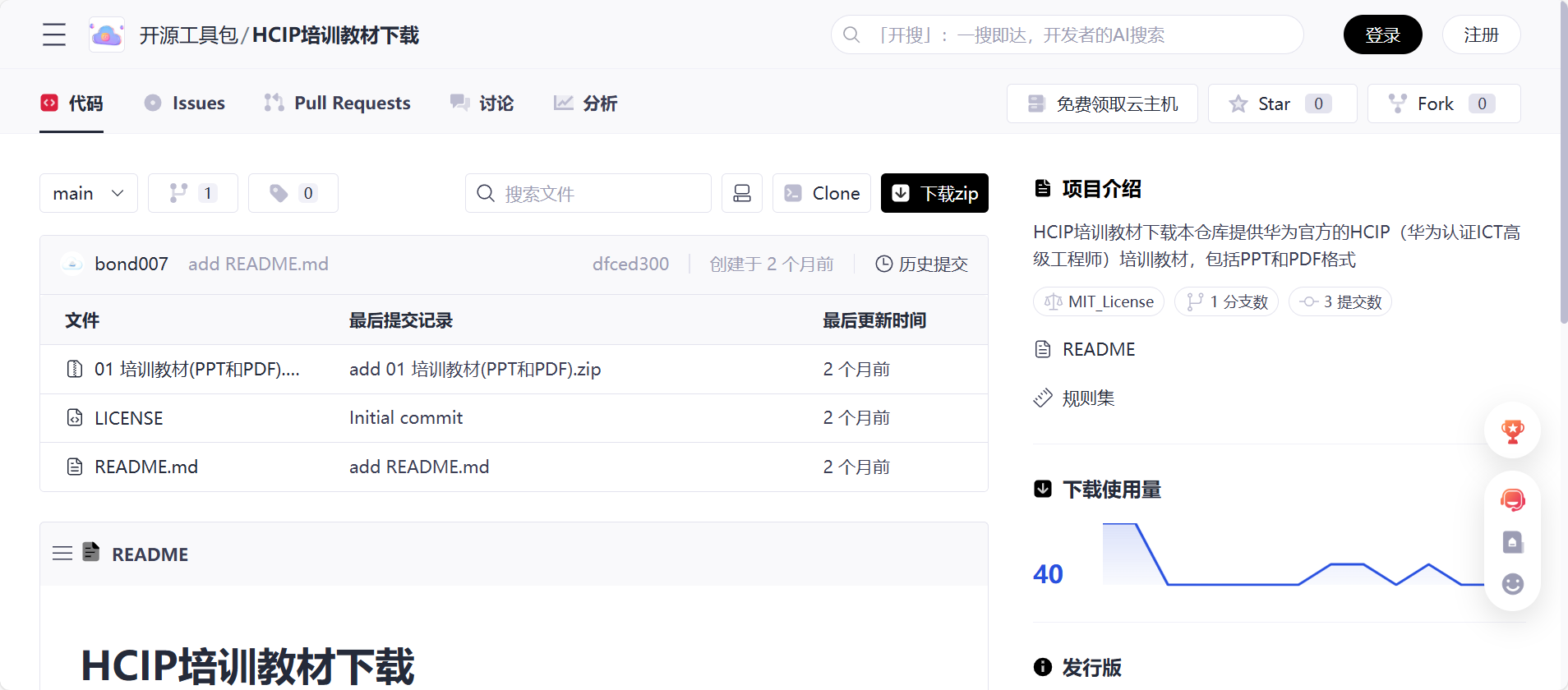
Task: Open the Pull Requests tab
Action: [x=337, y=103]
